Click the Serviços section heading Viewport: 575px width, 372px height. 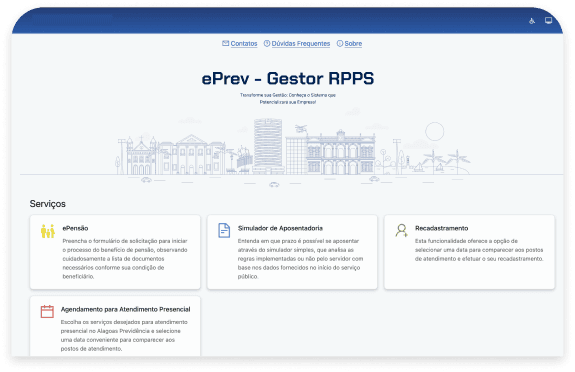click(x=48, y=204)
